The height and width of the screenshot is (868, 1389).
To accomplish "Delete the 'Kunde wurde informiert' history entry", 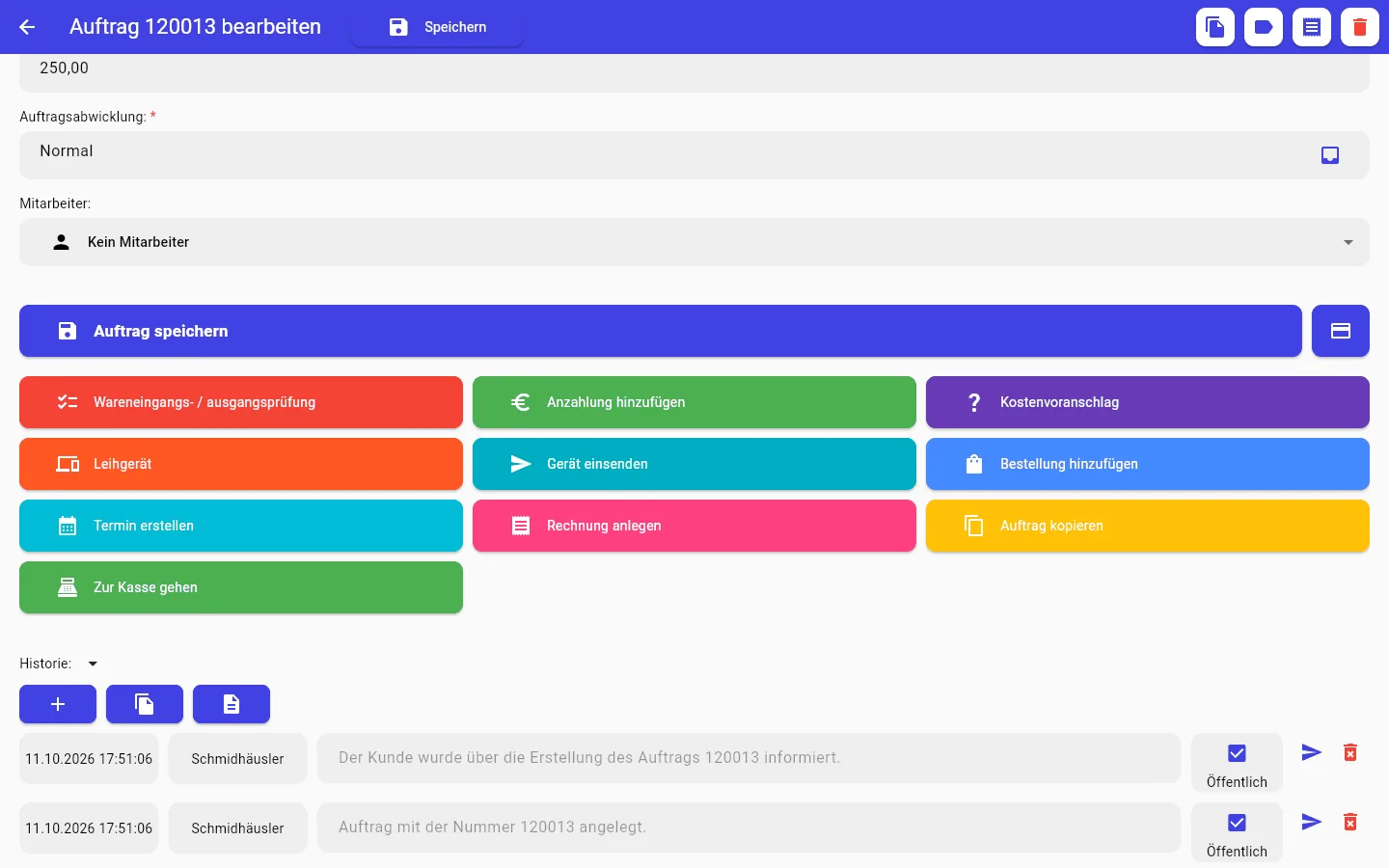I will coord(1350,752).
